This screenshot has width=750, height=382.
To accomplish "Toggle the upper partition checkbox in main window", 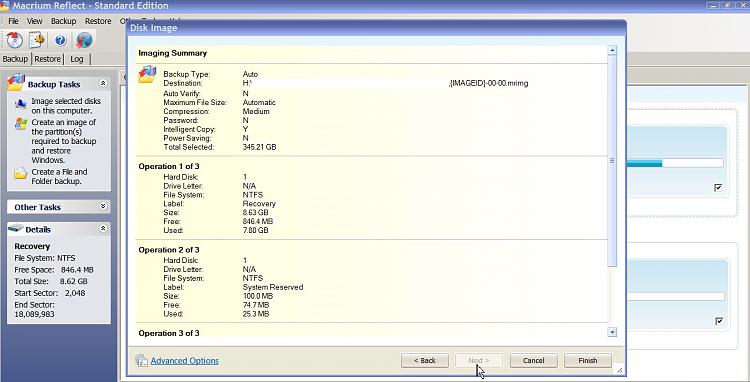I will pos(718,187).
